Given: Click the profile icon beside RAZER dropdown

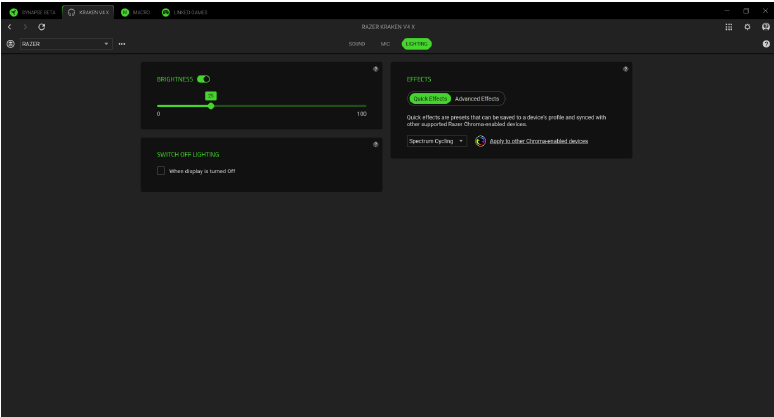Looking at the screenshot, I should pyautogui.click(x=10, y=44).
